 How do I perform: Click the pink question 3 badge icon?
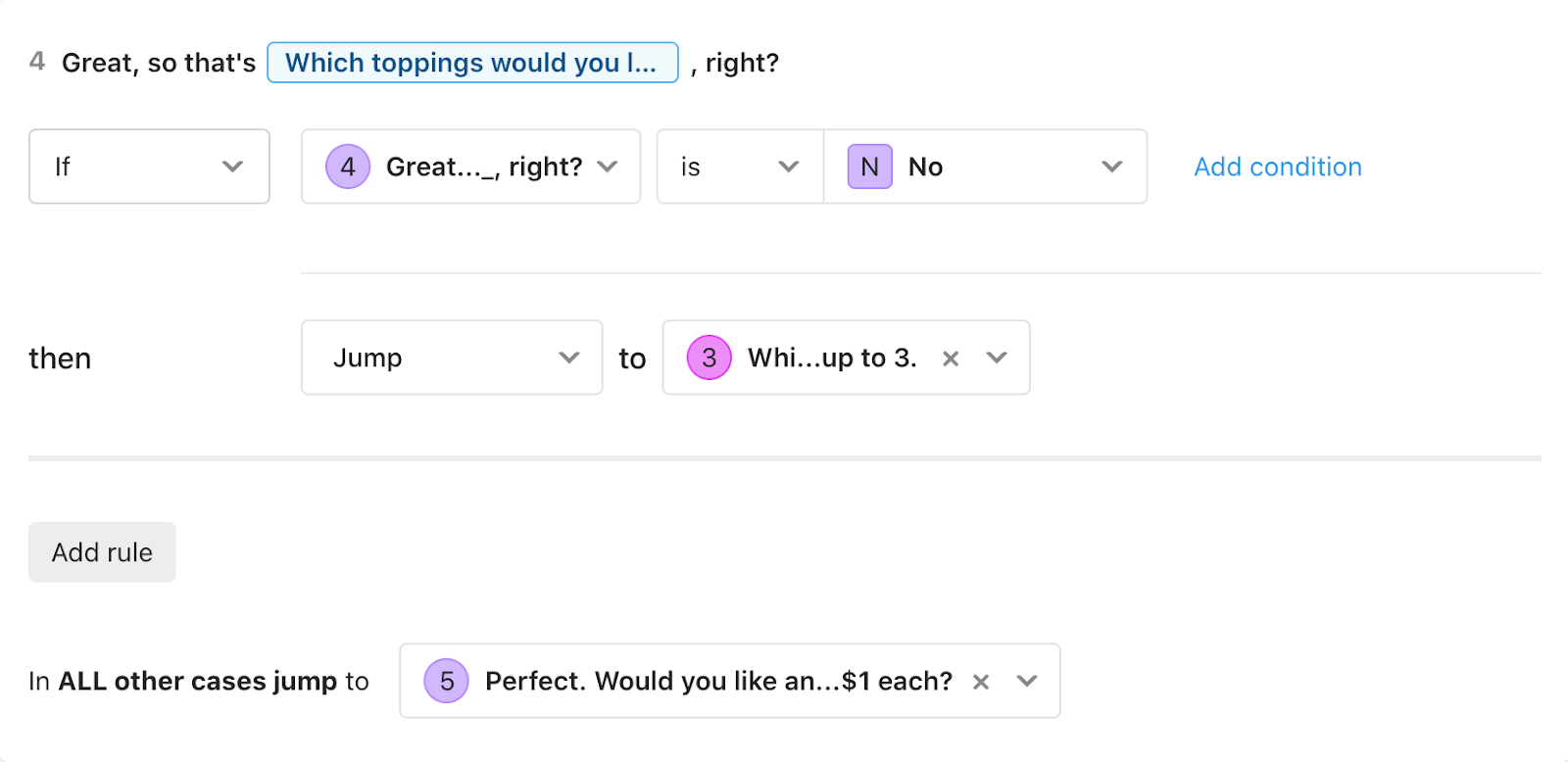pyautogui.click(x=710, y=357)
